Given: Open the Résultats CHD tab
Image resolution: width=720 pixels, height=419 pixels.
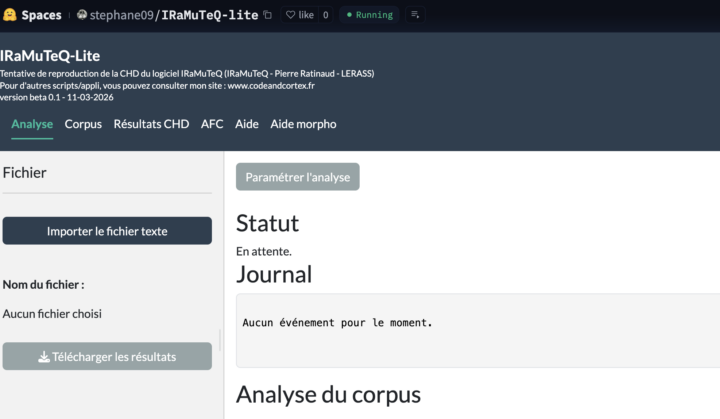Looking at the screenshot, I should pos(151,124).
